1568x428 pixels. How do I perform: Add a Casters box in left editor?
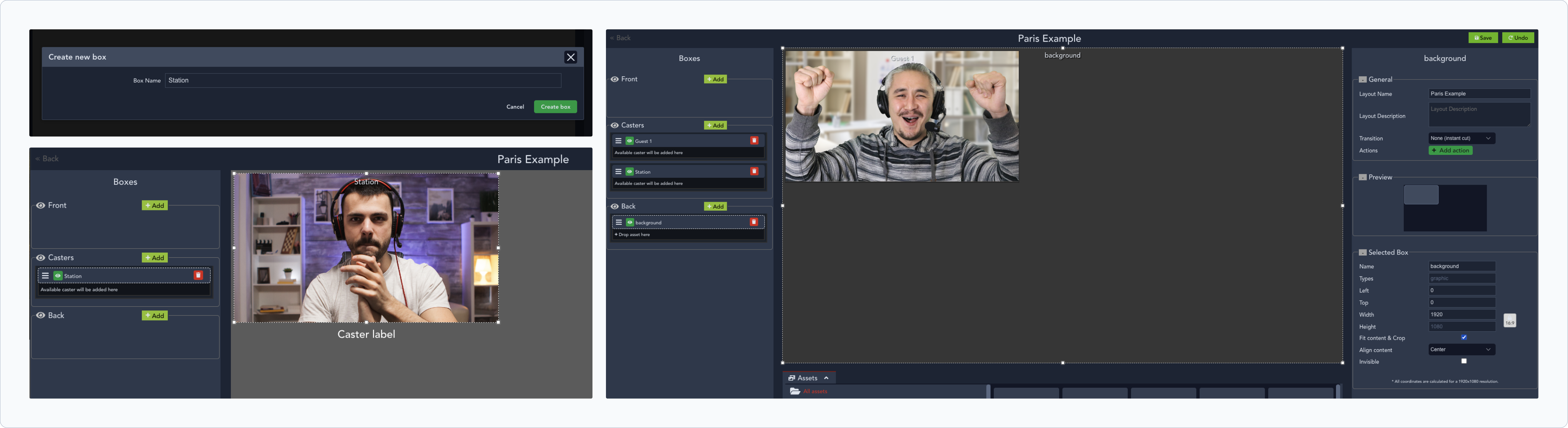pyautogui.click(x=155, y=258)
